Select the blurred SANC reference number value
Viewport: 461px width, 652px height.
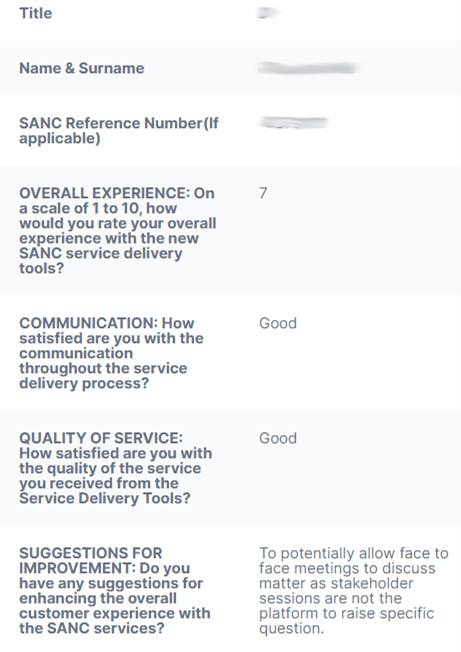pos(293,123)
